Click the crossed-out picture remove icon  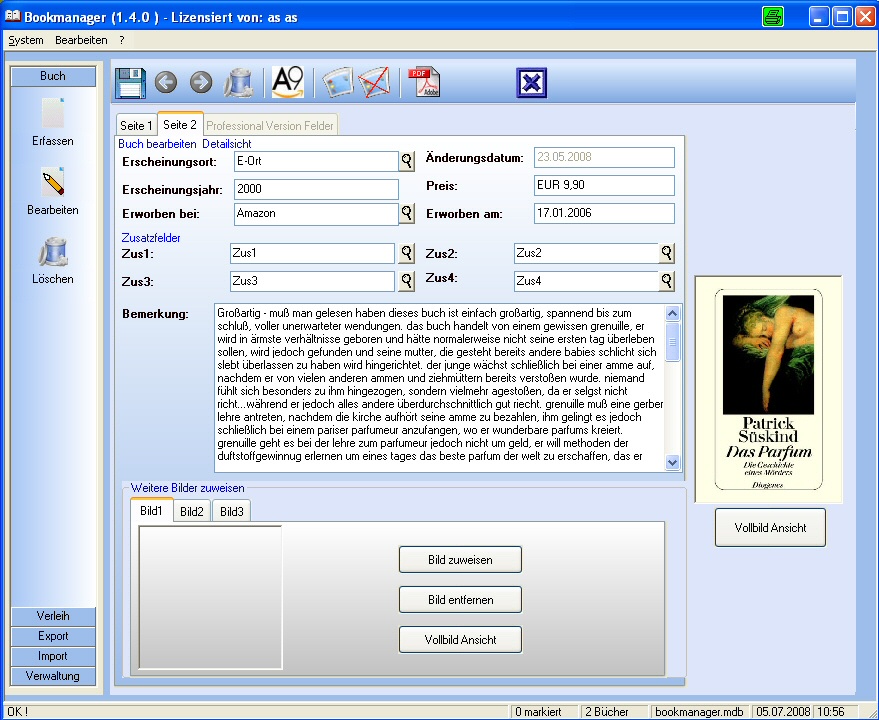coord(375,82)
